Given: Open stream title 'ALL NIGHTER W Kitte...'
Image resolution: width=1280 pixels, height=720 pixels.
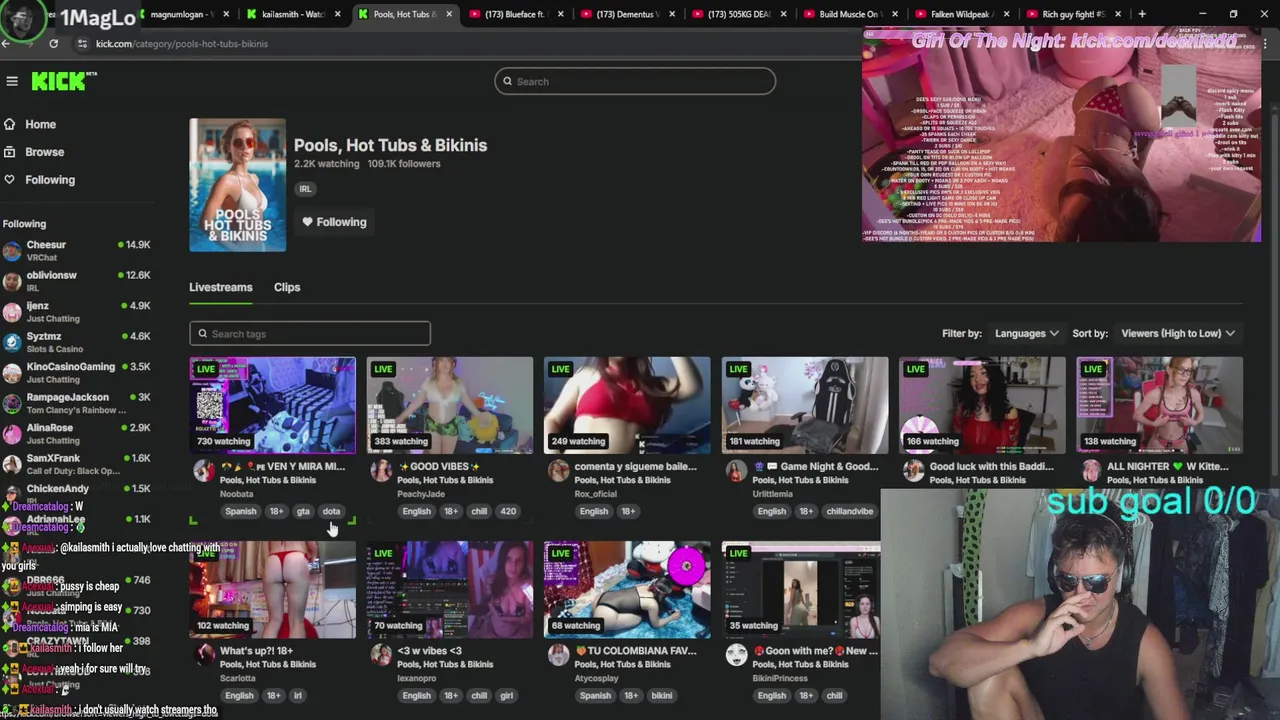Looking at the screenshot, I should tap(1167, 466).
